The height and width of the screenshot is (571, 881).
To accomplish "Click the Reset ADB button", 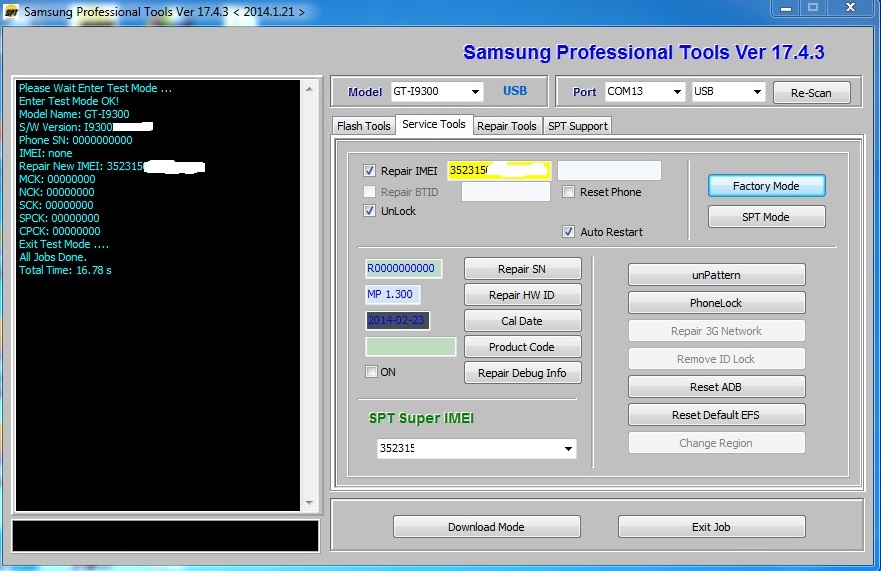I will 716,387.
